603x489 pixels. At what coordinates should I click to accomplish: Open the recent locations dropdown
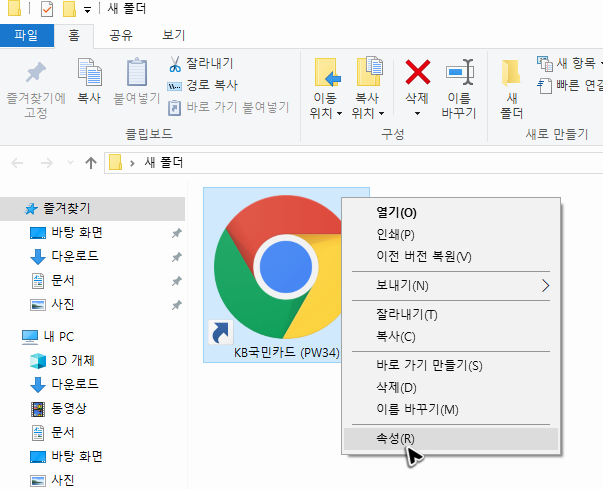(x=70, y=163)
